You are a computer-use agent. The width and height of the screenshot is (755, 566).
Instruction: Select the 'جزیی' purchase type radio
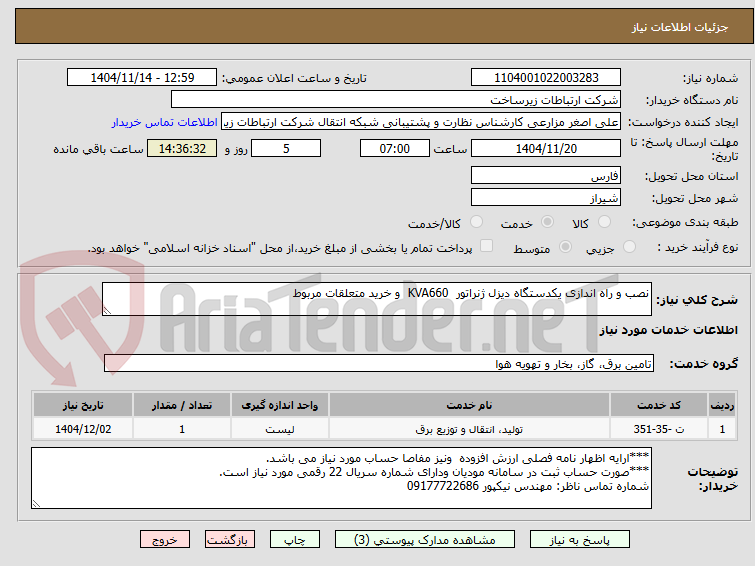click(629, 247)
